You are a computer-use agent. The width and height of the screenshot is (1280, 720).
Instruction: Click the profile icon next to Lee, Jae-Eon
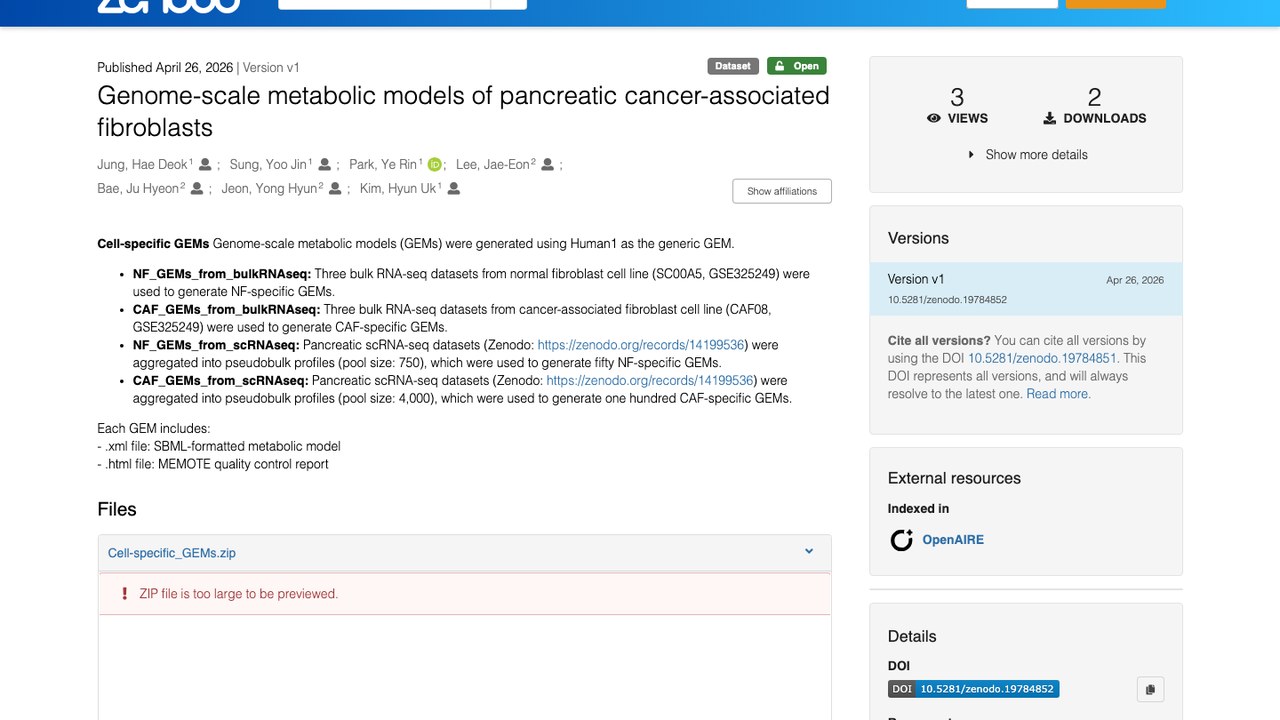pyautogui.click(x=547, y=164)
